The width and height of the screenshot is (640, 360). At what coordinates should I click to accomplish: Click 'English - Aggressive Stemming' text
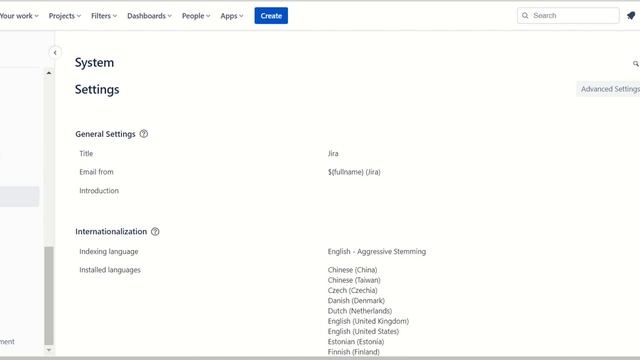pyautogui.click(x=377, y=251)
